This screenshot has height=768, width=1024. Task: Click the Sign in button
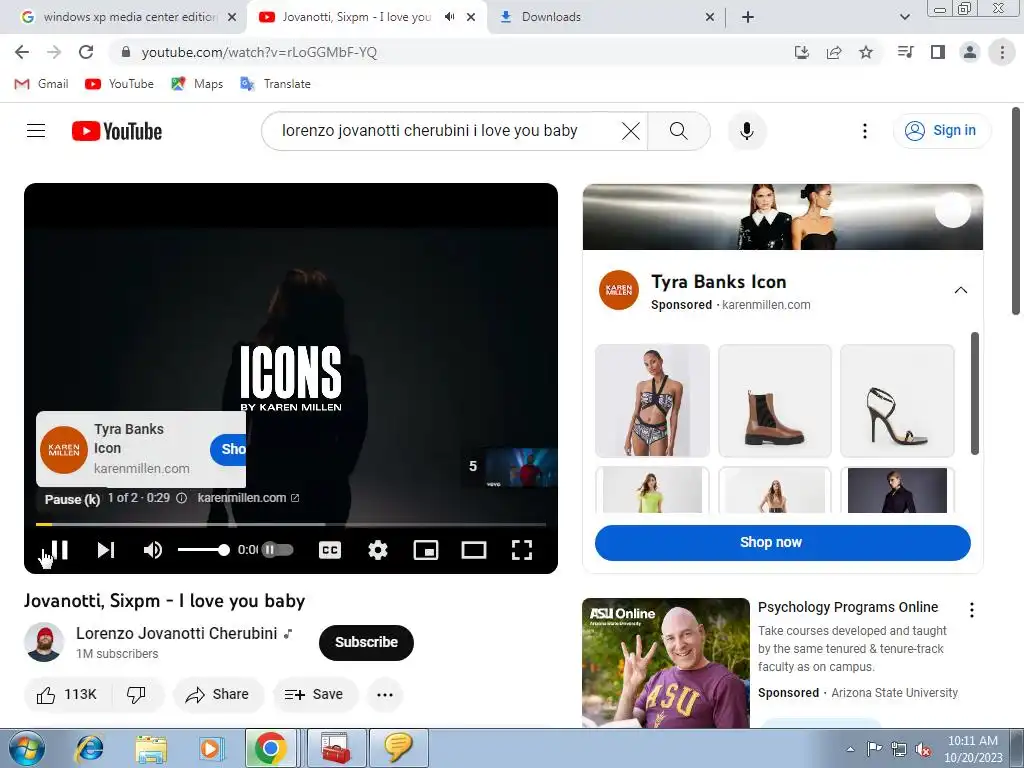pyautogui.click(x=941, y=131)
